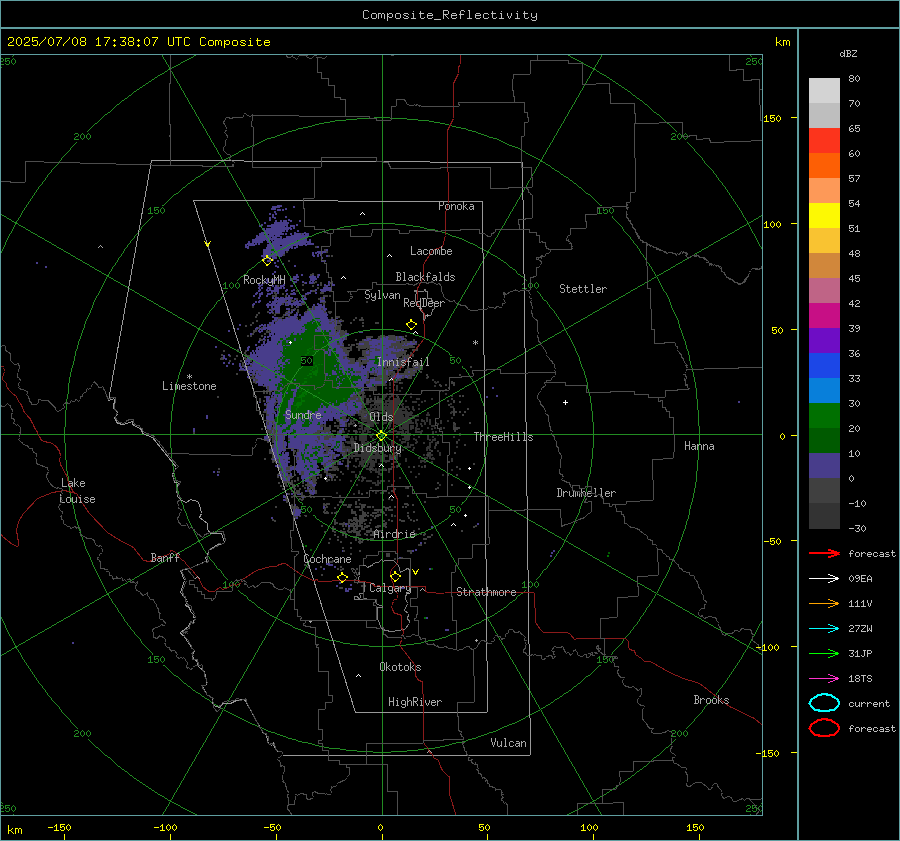Click the asterisk marker above Limestone

pos(189,377)
